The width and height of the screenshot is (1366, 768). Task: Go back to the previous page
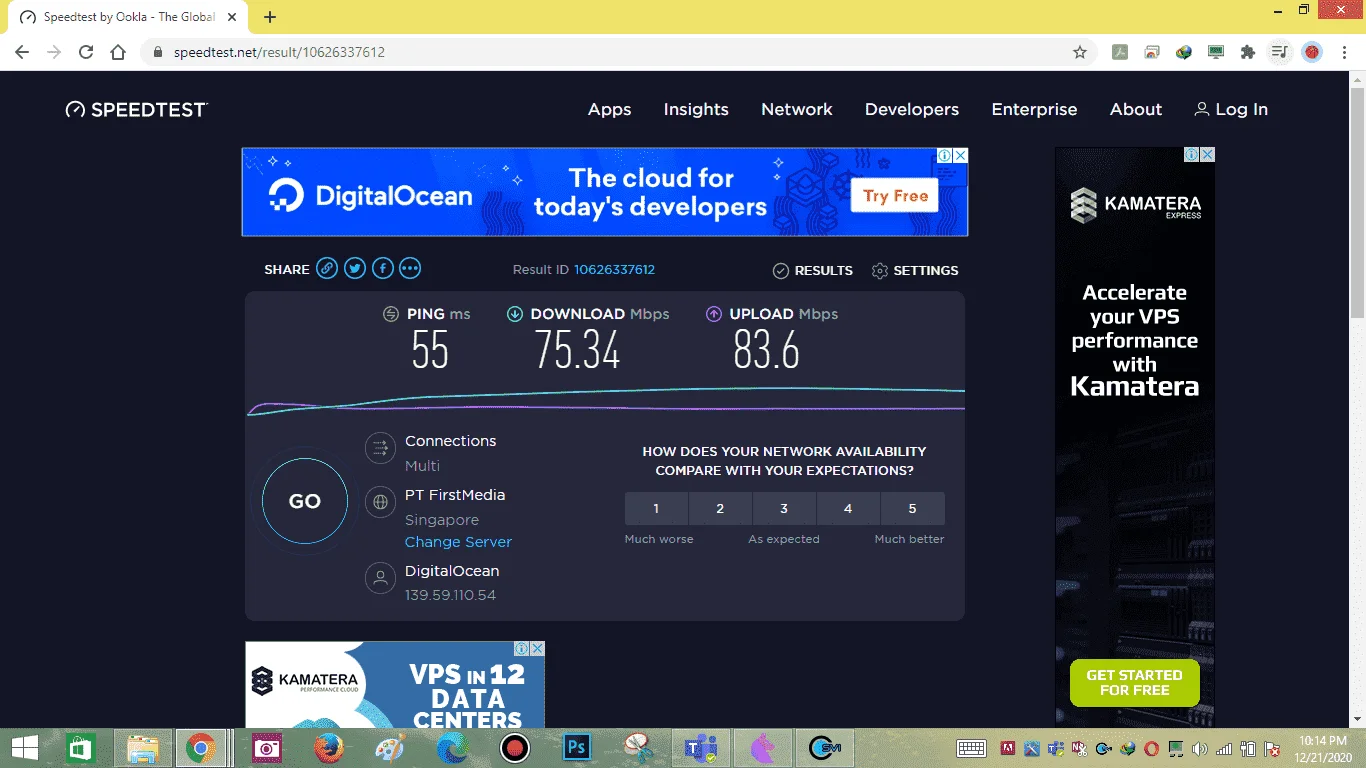pos(22,52)
